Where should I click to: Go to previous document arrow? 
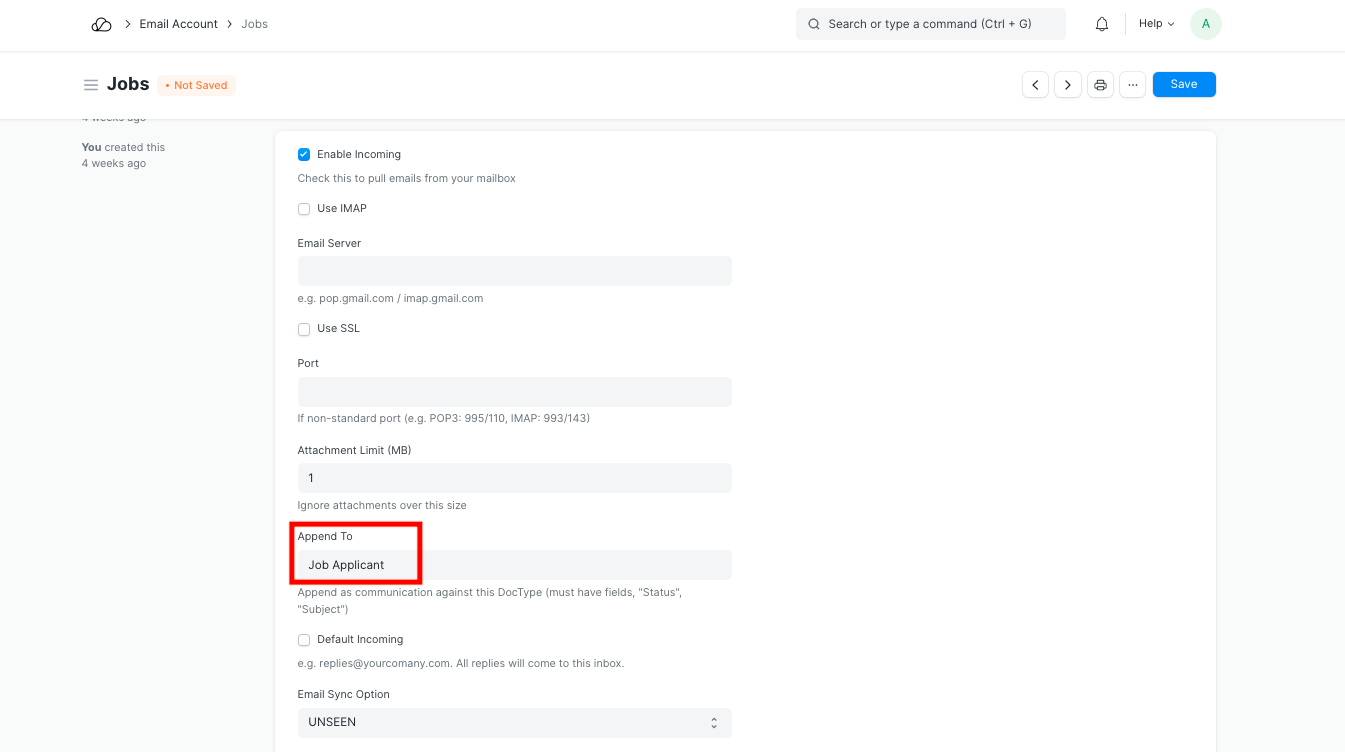(1035, 85)
